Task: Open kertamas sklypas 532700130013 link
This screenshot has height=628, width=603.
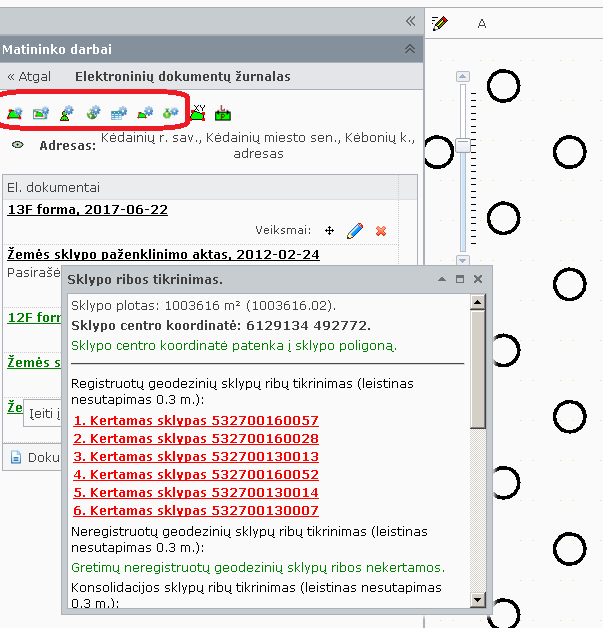Action: pyautogui.click(x=196, y=457)
